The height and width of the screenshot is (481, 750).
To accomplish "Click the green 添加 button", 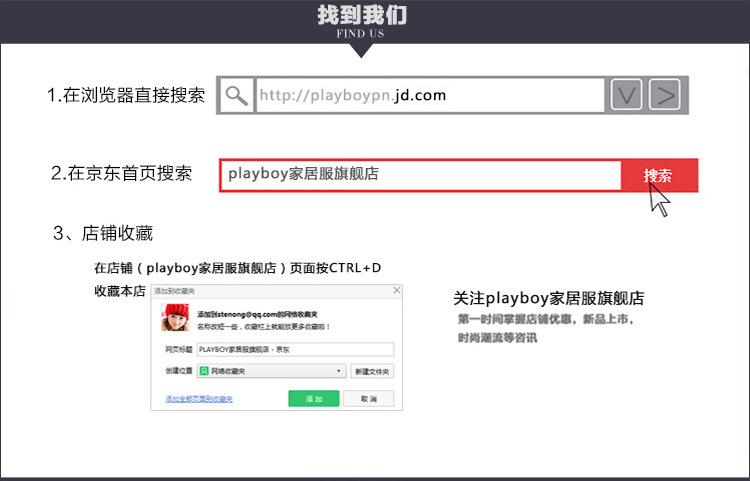I will click(x=314, y=399).
